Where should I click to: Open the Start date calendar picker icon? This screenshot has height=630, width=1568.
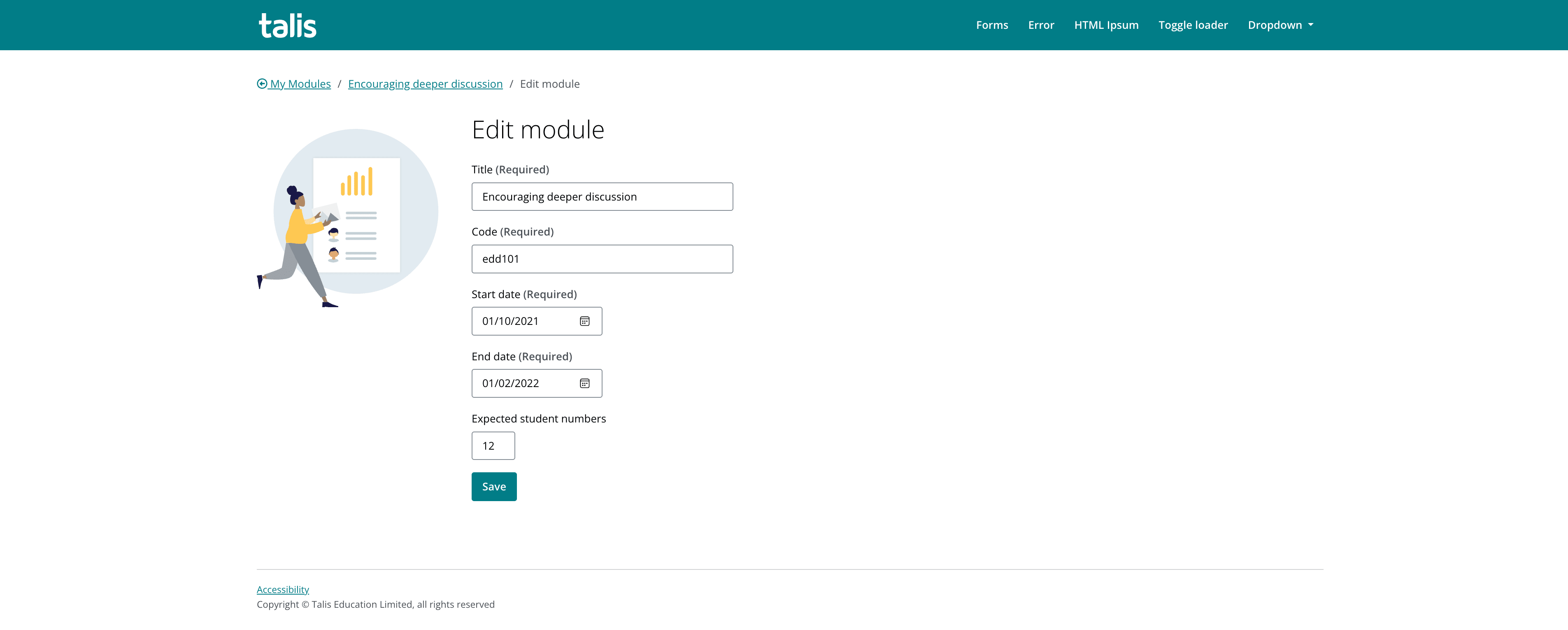pos(584,321)
